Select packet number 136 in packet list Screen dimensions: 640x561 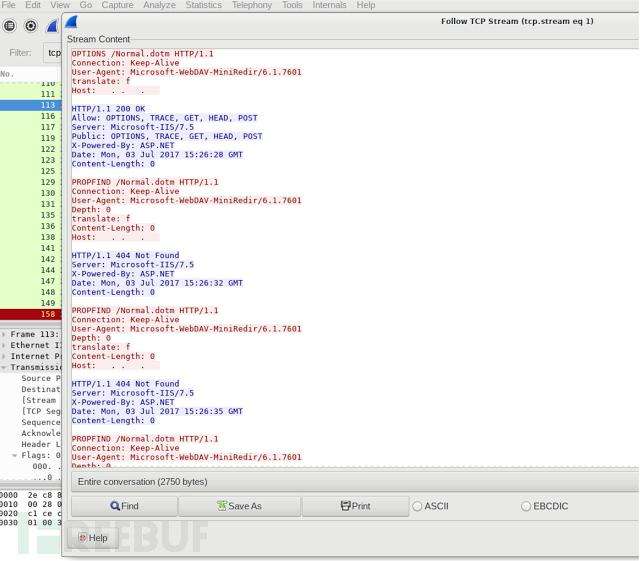31,226
